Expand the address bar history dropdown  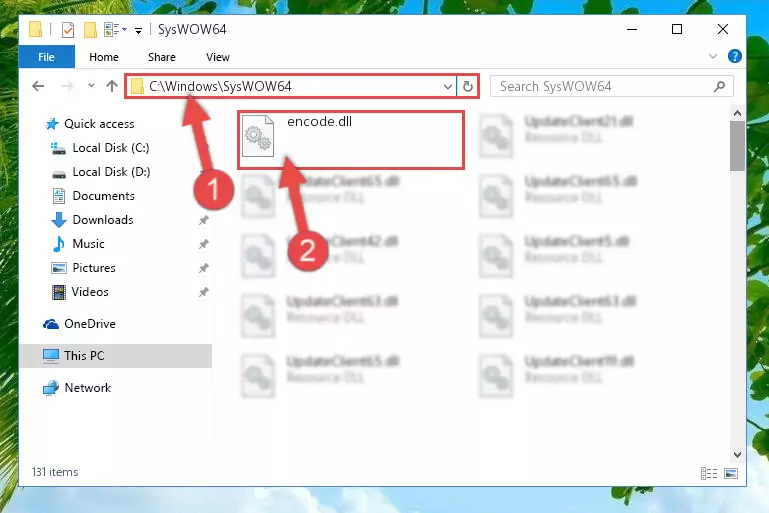pos(448,87)
